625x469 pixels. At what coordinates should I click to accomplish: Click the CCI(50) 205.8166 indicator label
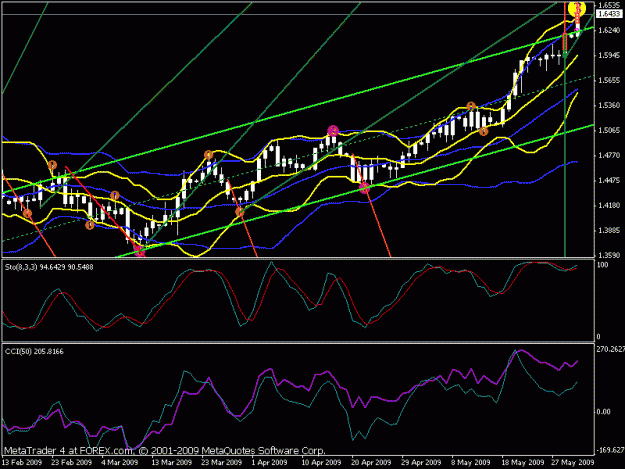[x=34, y=351]
